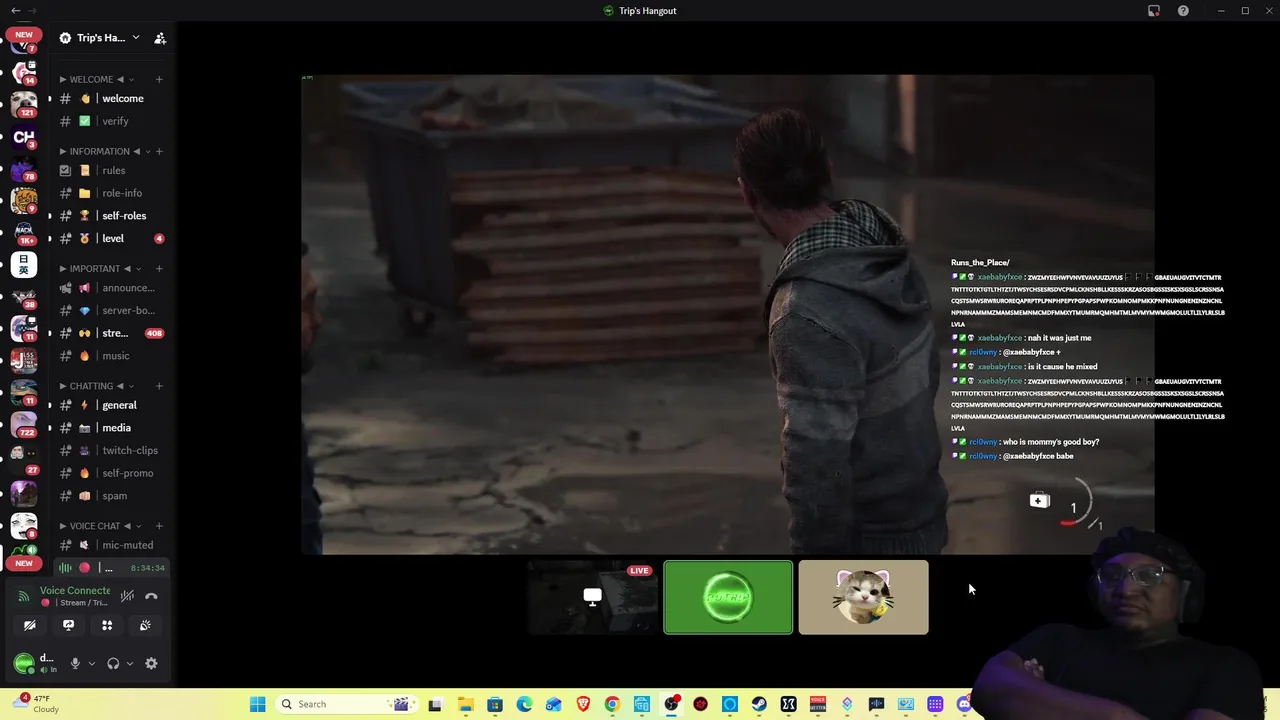
Task: Open Trip's Hangout server dropdown
Action: 99,38
